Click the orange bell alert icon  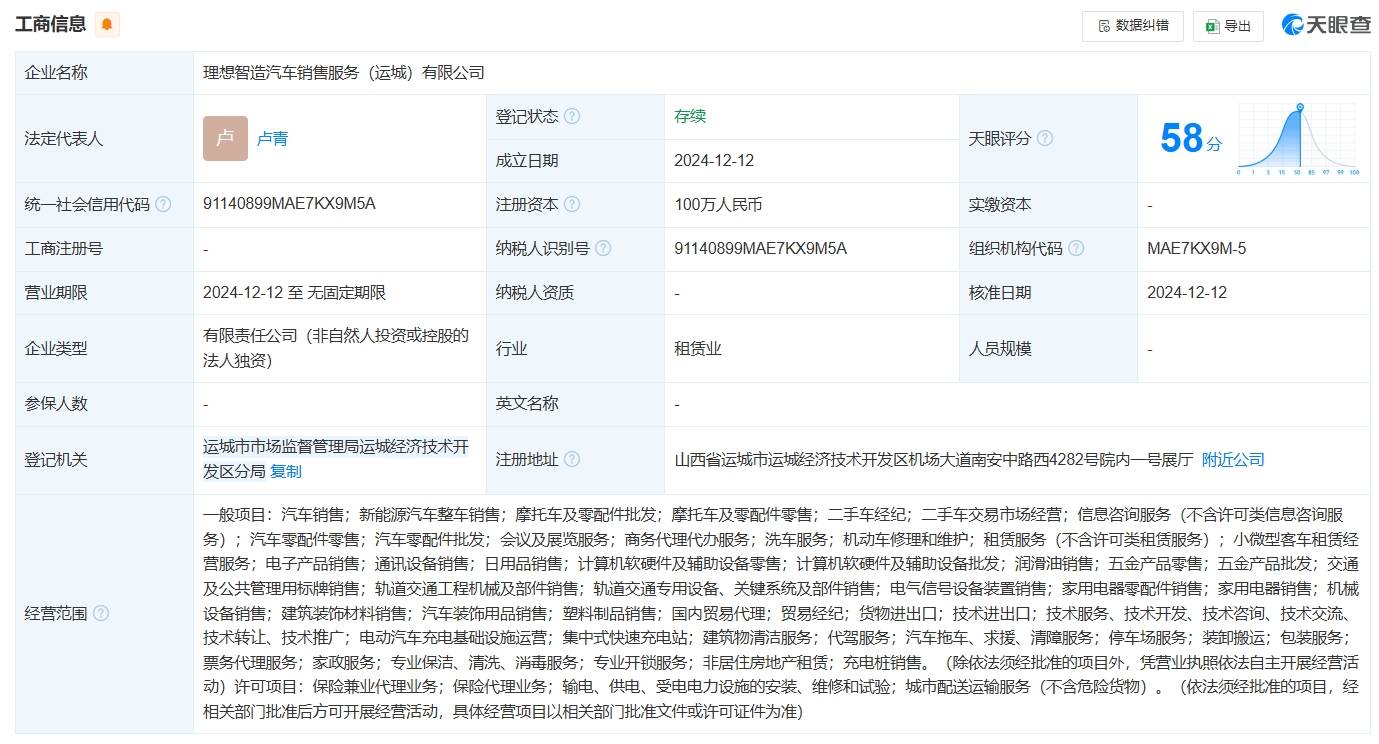[x=107, y=25]
